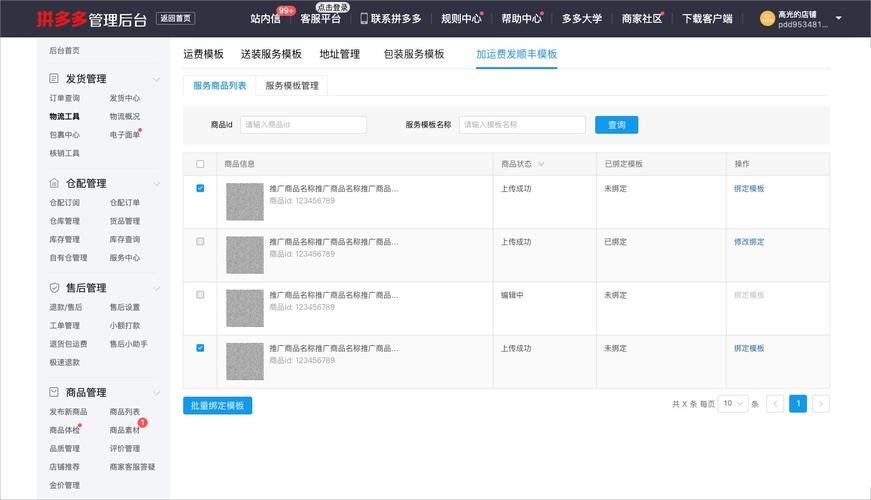Switch to 包装服务模板 tab
The height and width of the screenshot is (500, 871).
pyautogui.click(x=414, y=54)
